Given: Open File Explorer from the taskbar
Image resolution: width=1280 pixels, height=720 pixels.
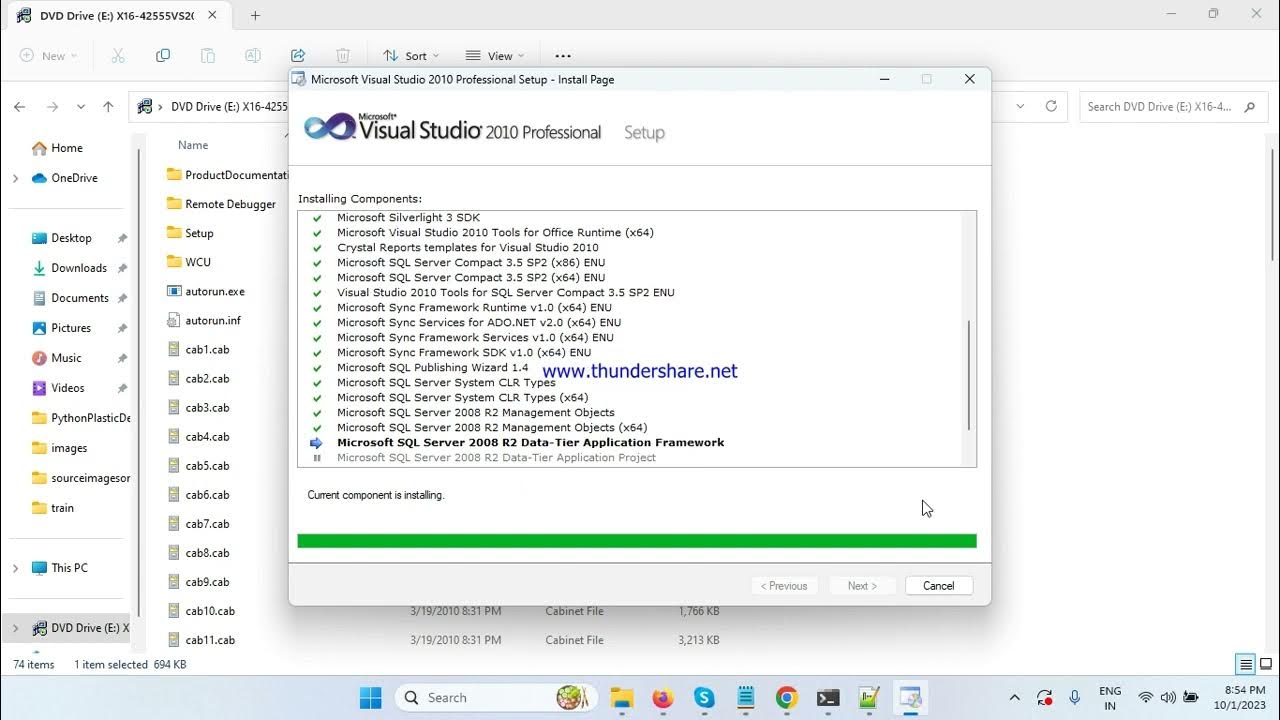Looking at the screenshot, I should [622, 698].
